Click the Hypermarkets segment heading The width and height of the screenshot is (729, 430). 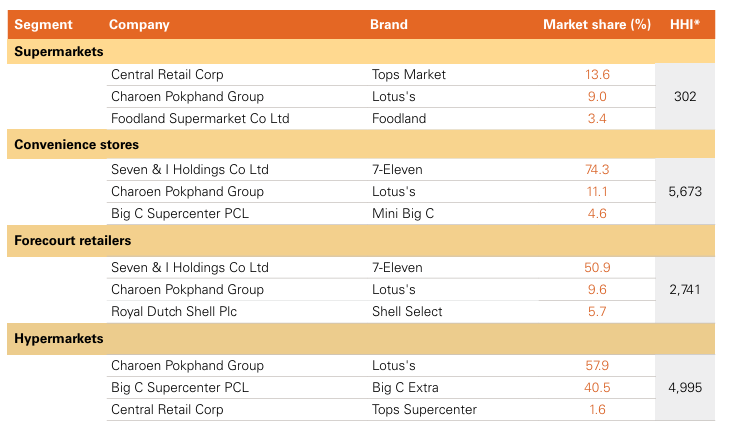(x=59, y=339)
